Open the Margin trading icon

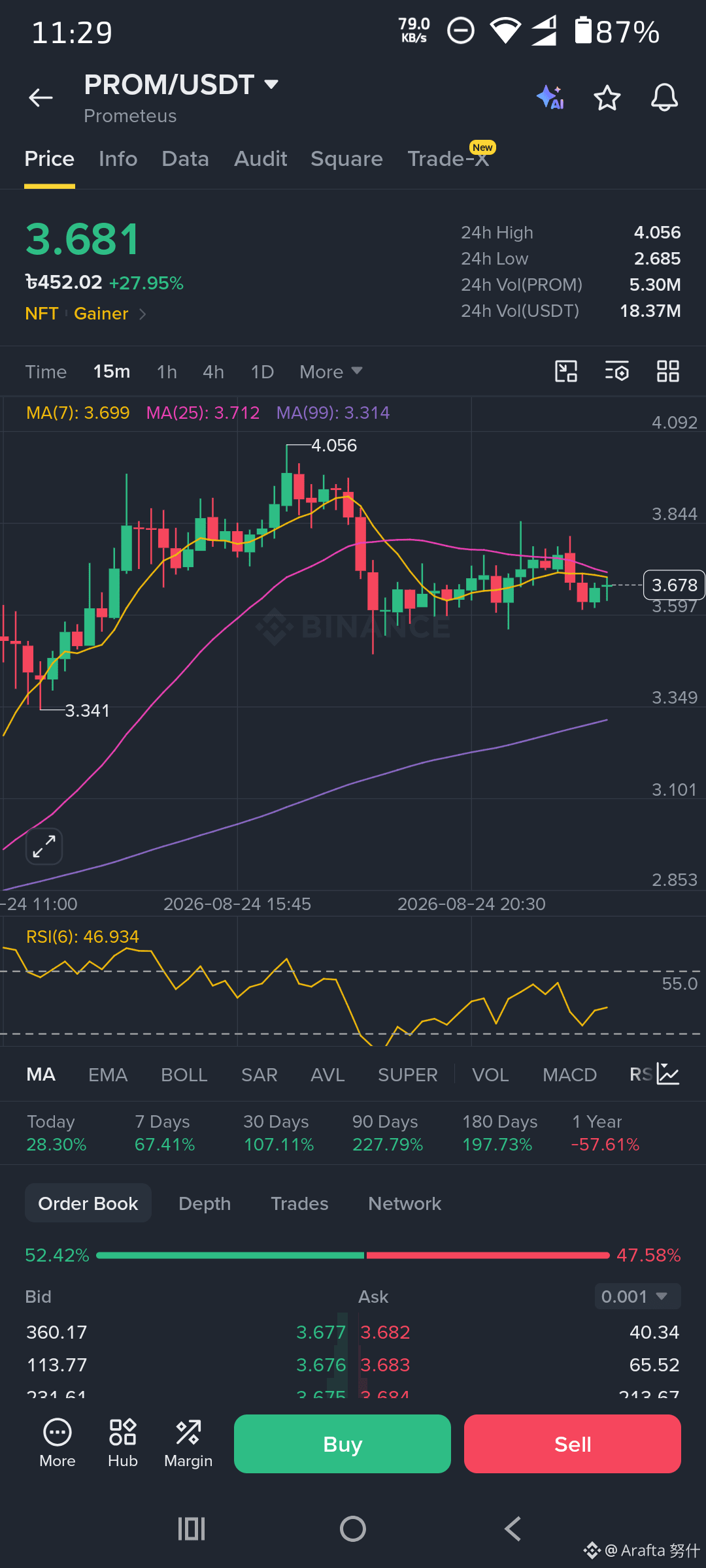[188, 1444]
